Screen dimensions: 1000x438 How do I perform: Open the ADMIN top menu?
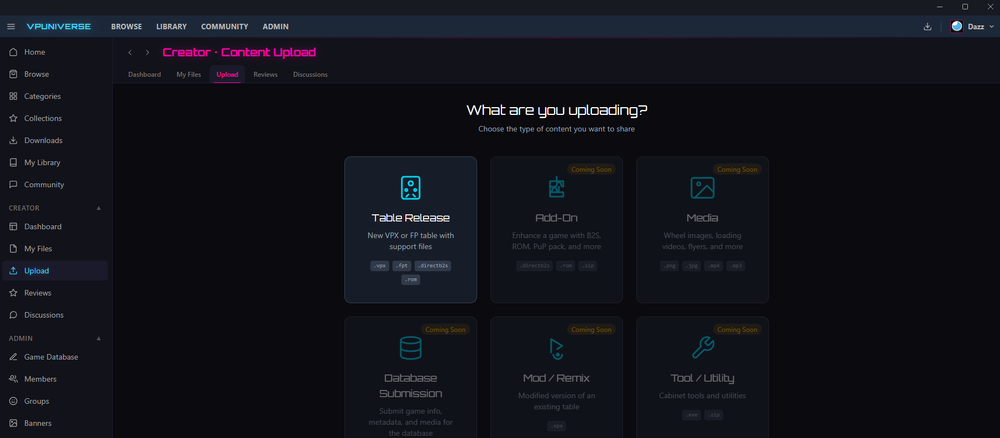click(x=276, y=27)
